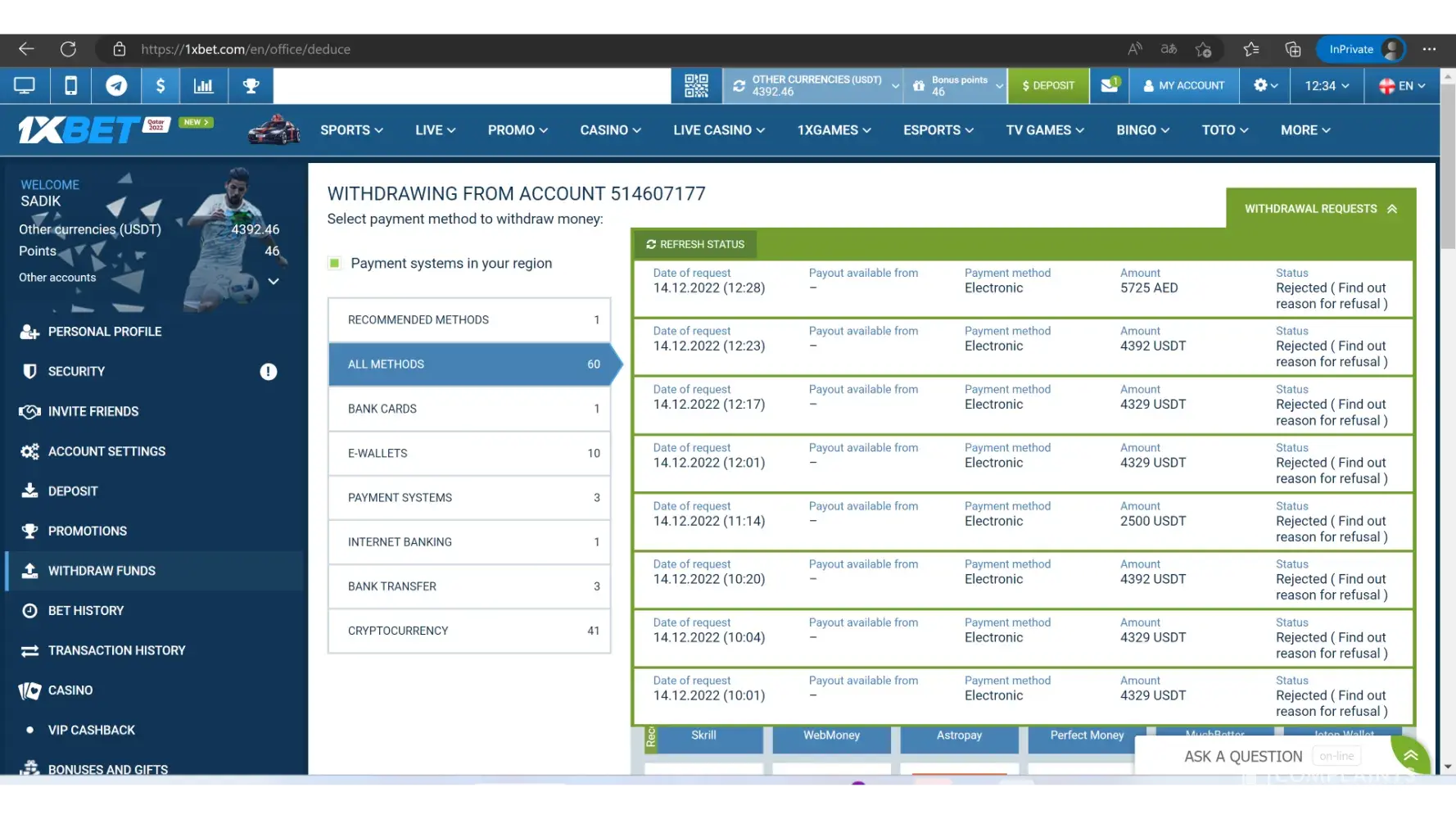Open the mobile app phone icon

click(x=71, y=86)
